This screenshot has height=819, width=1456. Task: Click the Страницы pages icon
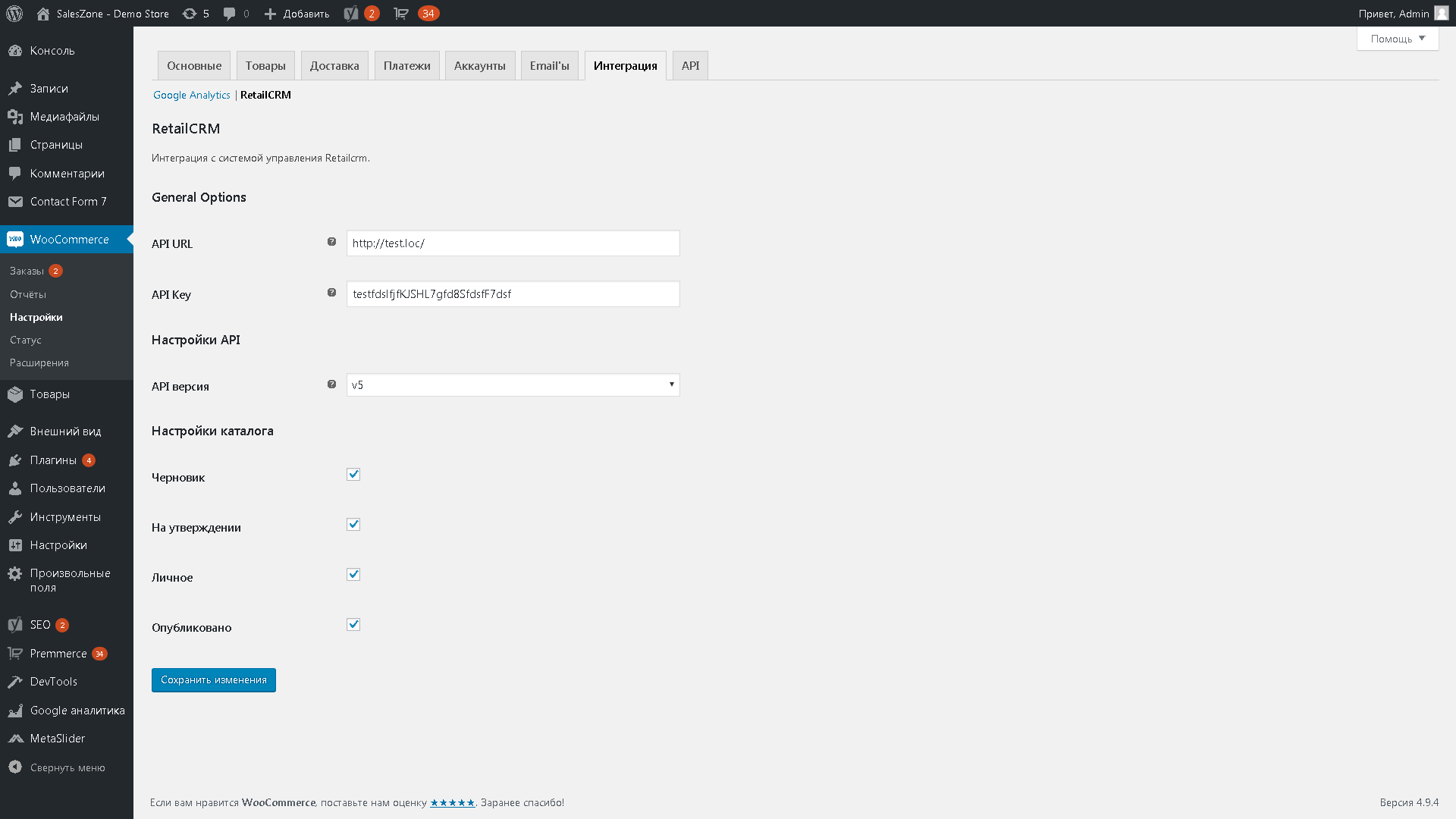point(15,145)
